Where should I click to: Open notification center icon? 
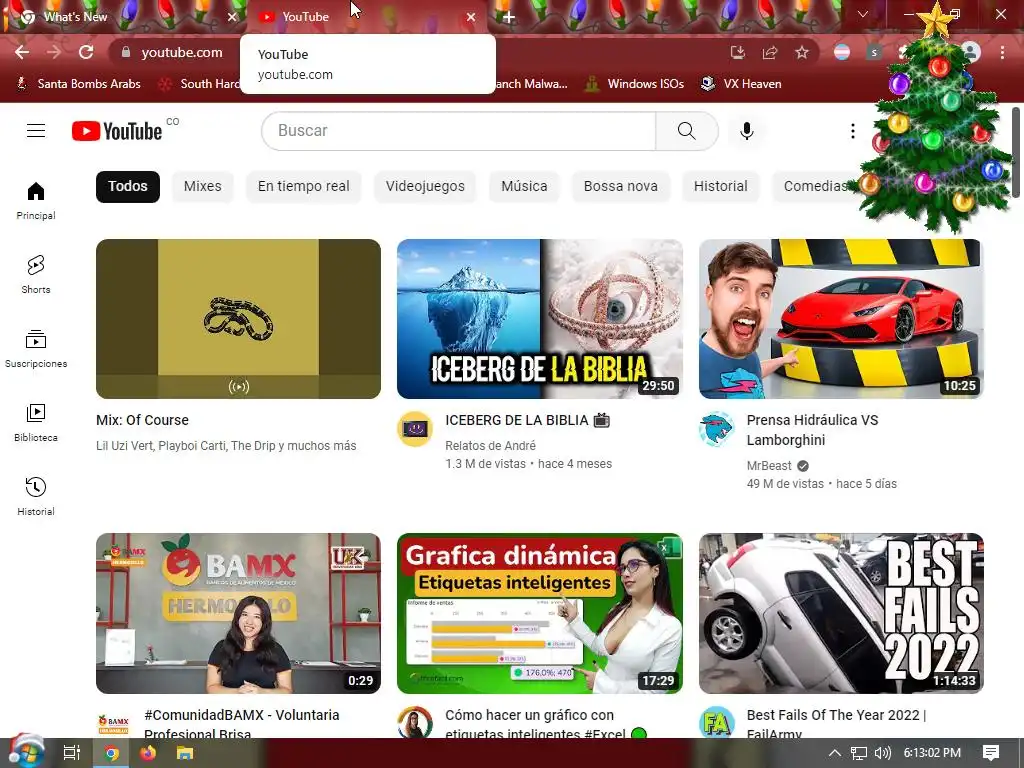click(x=991, y=753)
